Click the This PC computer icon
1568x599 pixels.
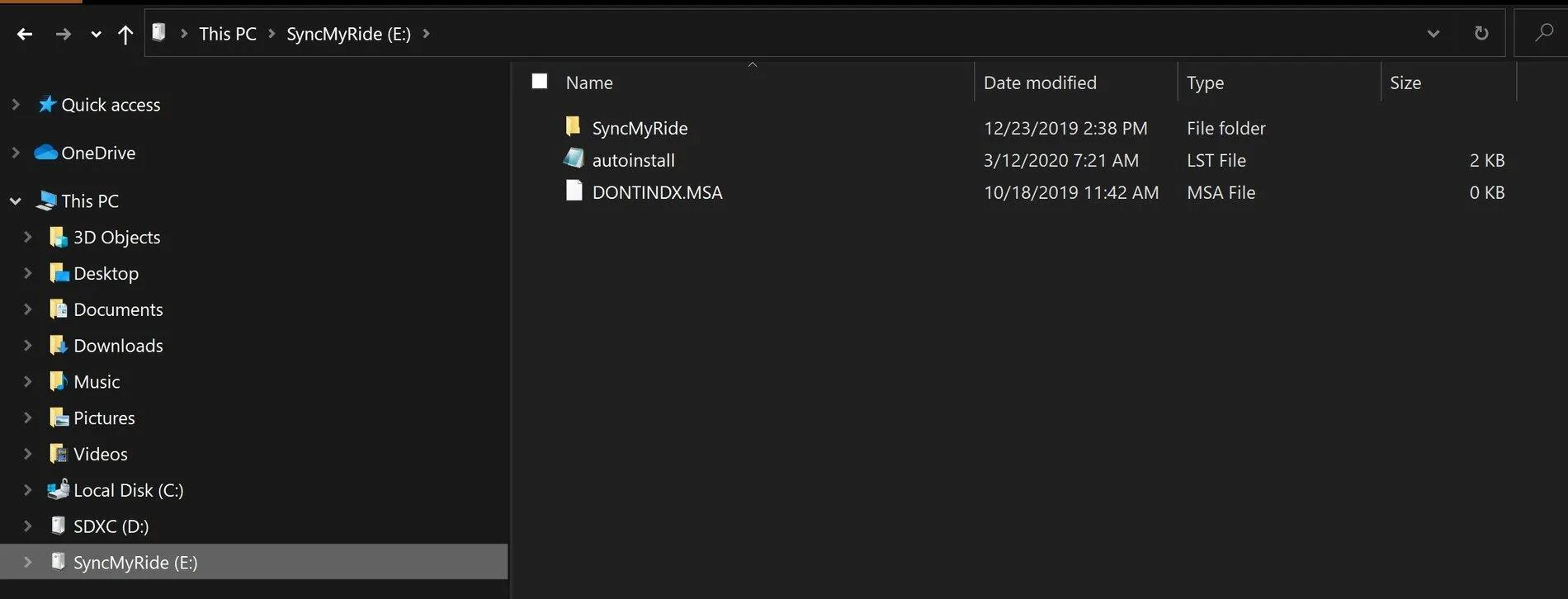47,200
